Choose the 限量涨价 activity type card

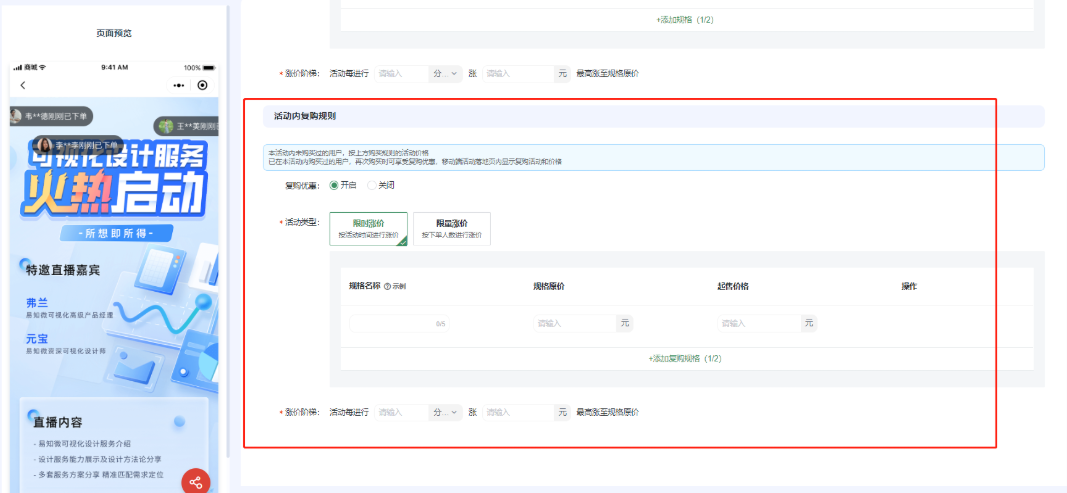(x=451, y=229)
